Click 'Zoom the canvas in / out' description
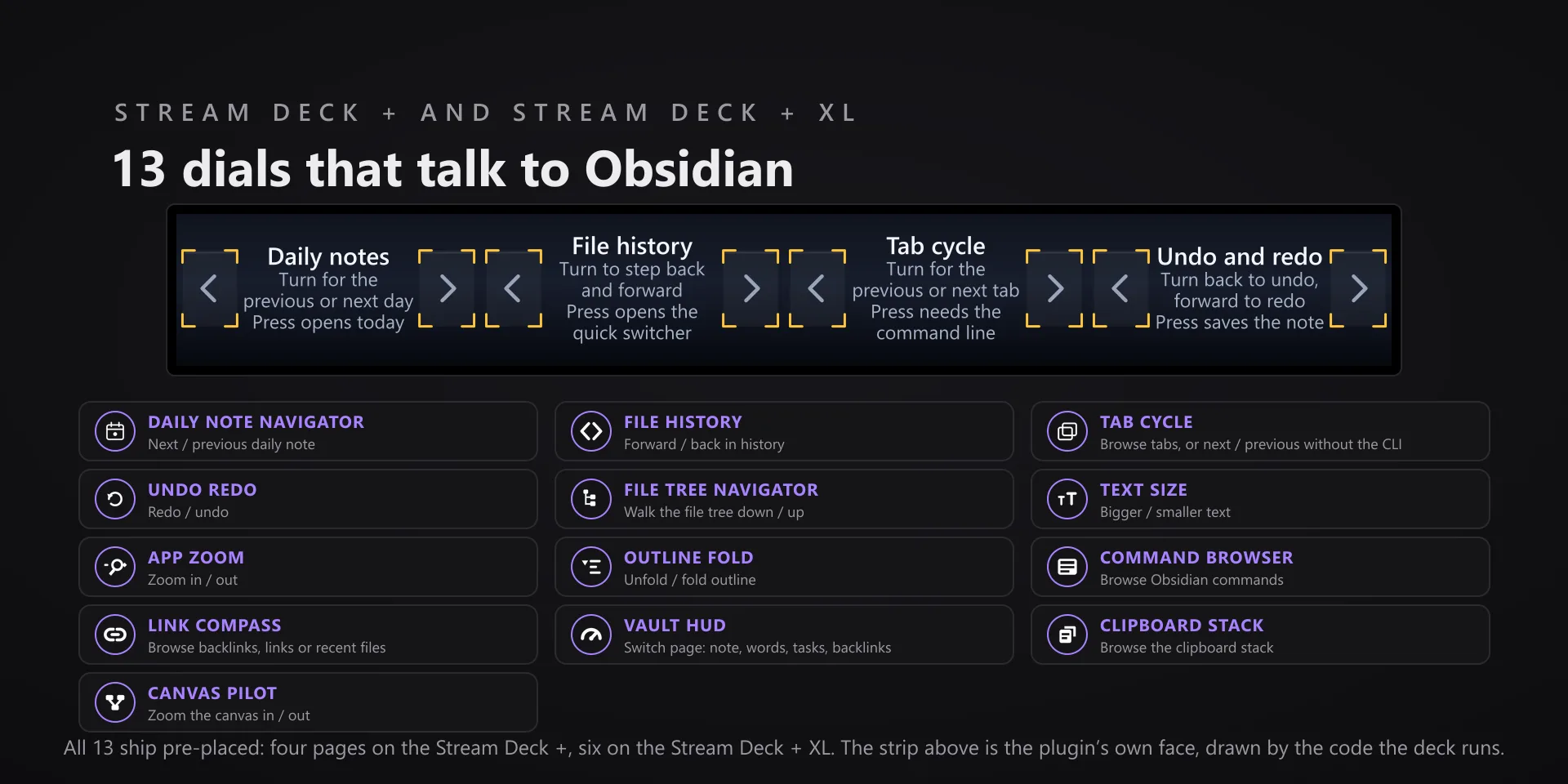 pos(229,715)
